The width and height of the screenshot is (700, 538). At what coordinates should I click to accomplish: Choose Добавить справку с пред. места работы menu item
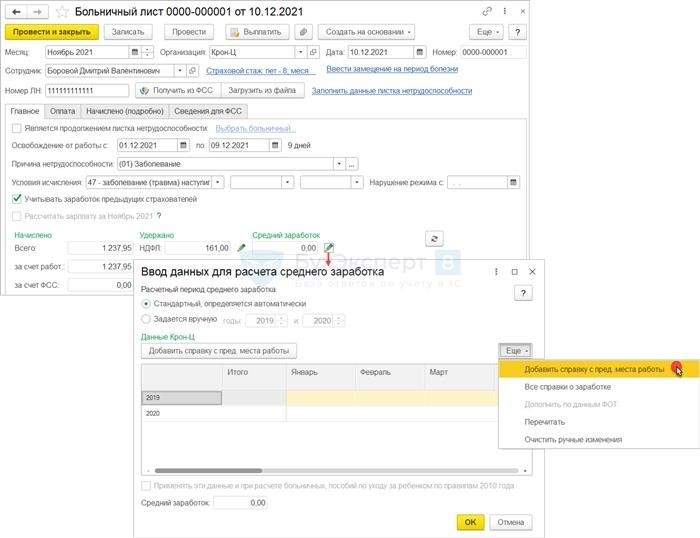[x=598, y=370]
